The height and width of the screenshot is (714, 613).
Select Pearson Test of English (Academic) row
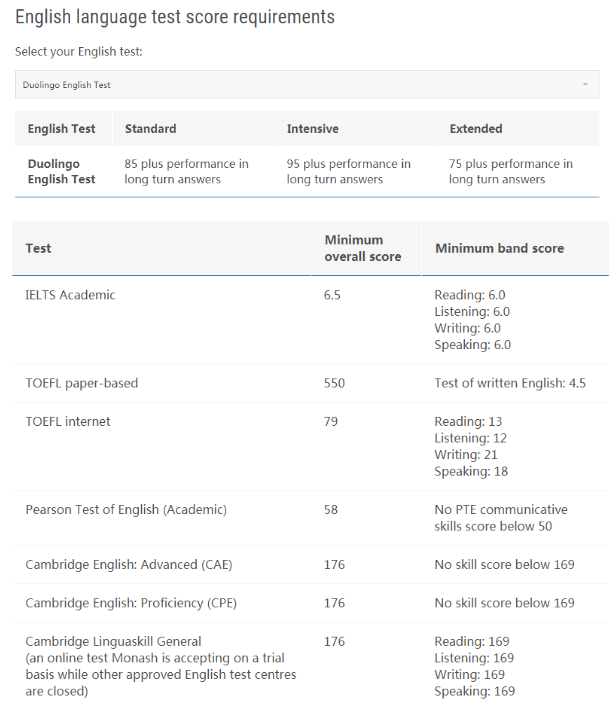tap(126, 510)
